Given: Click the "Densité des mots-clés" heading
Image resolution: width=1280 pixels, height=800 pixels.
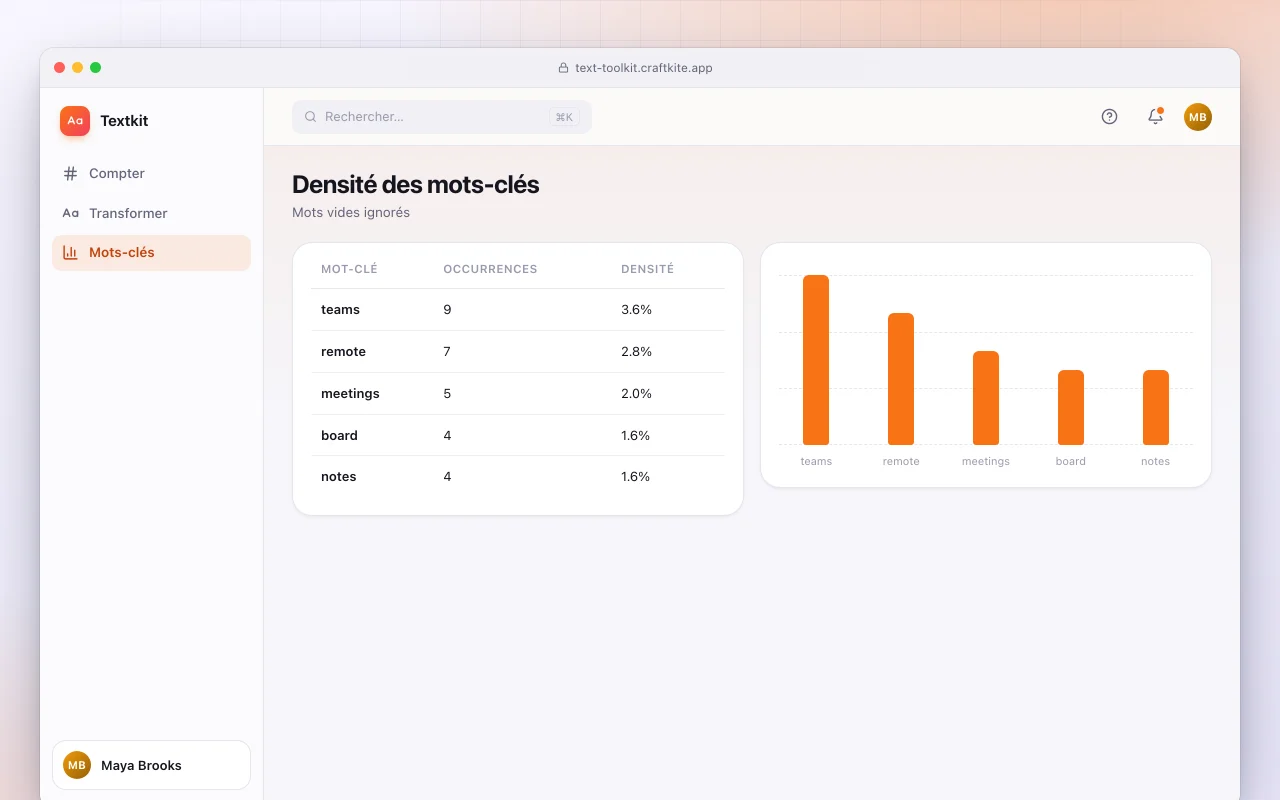Looking at the screenshot, I should tap(415, 185).
